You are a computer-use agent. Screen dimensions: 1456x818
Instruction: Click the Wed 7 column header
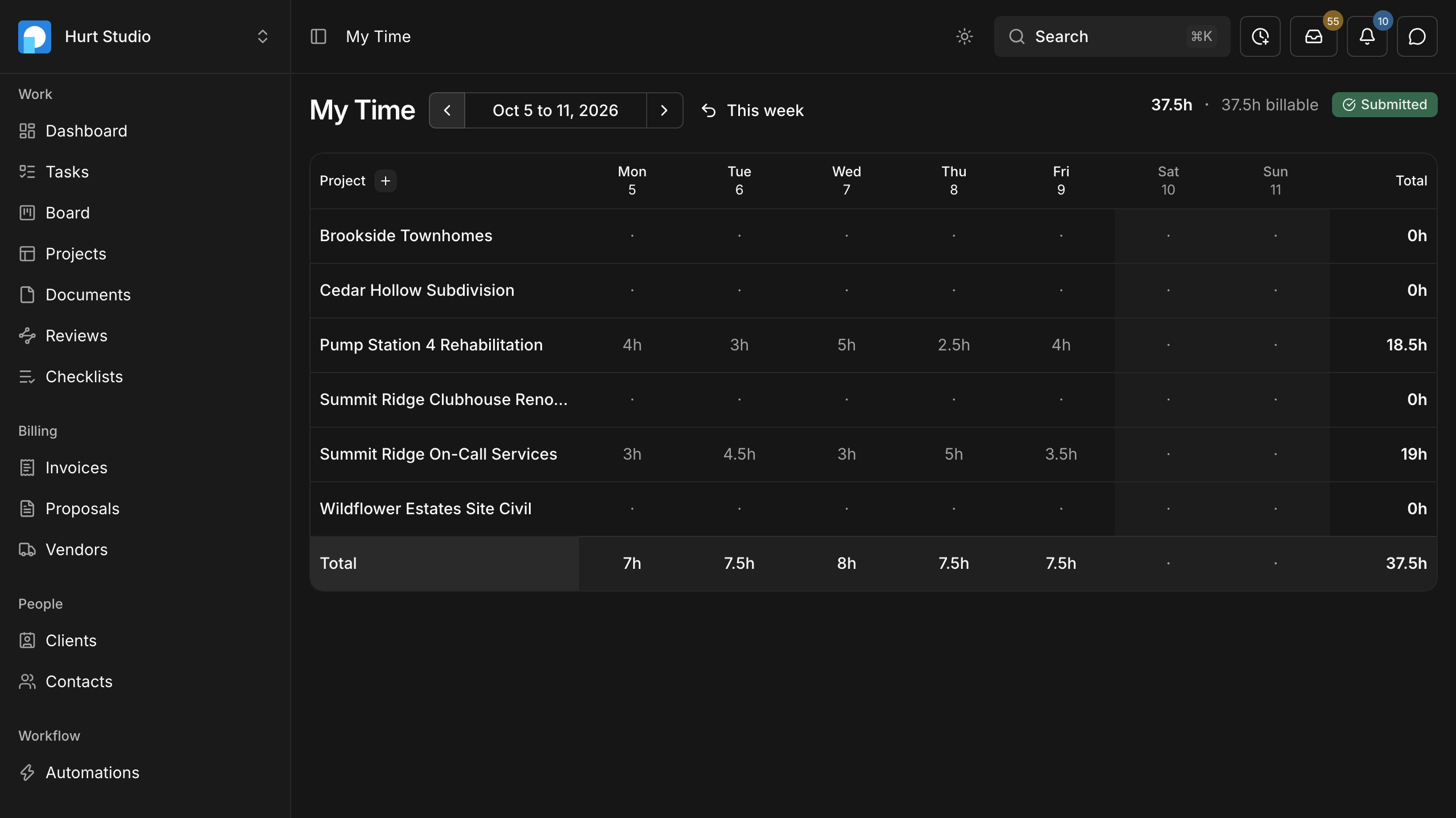point(846,181)
